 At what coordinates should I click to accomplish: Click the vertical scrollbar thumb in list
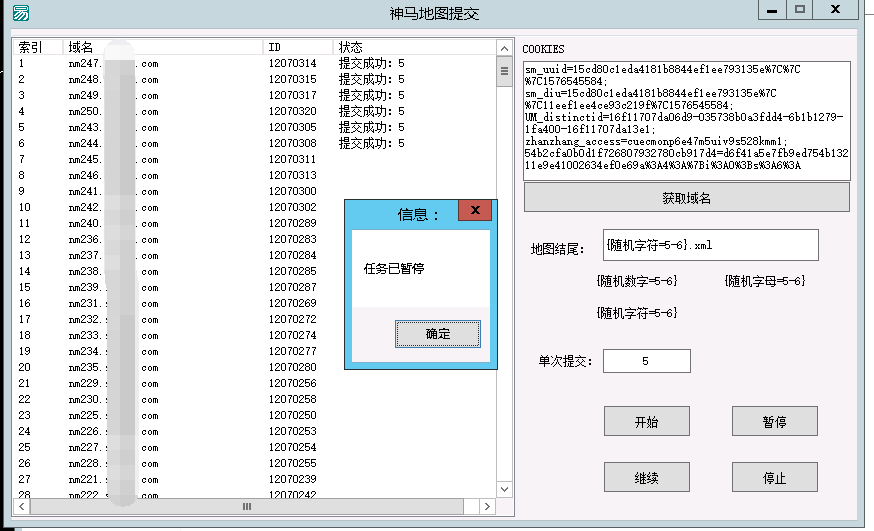504,71
